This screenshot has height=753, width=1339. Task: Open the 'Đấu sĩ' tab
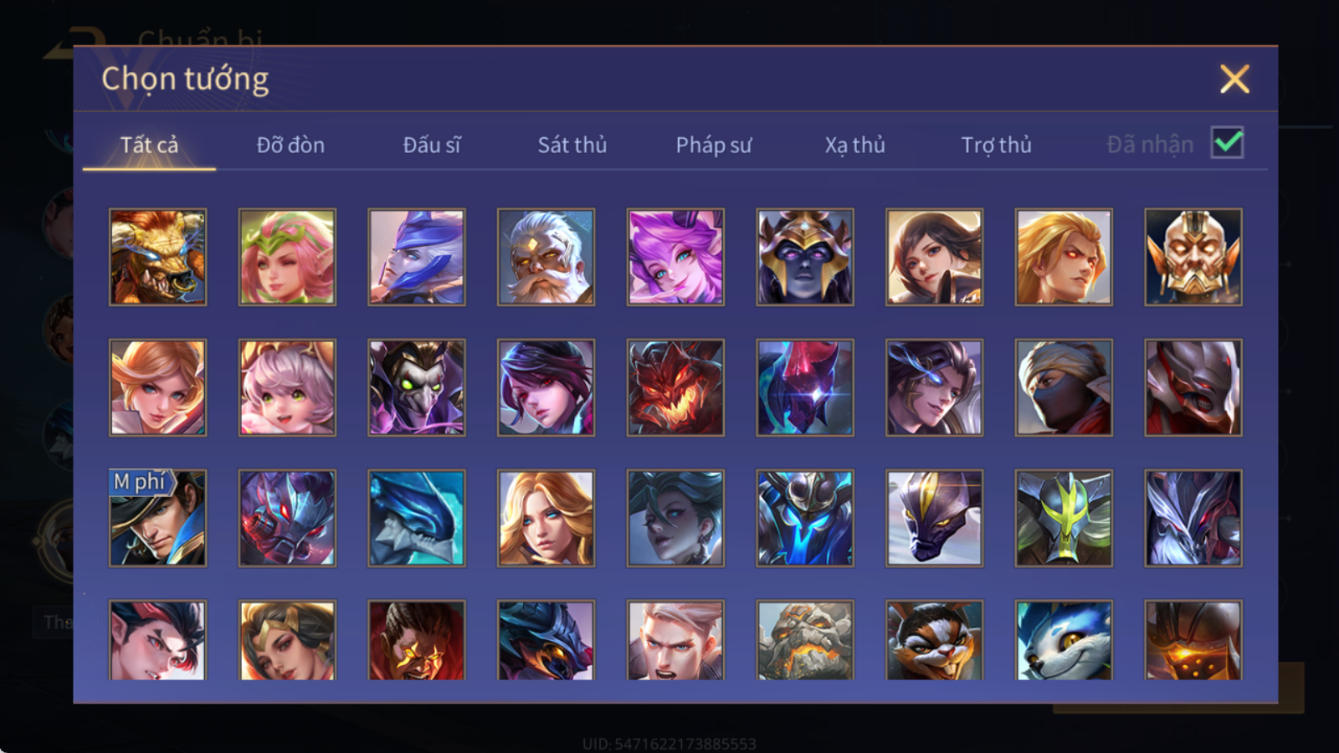[x=432, y=145]
